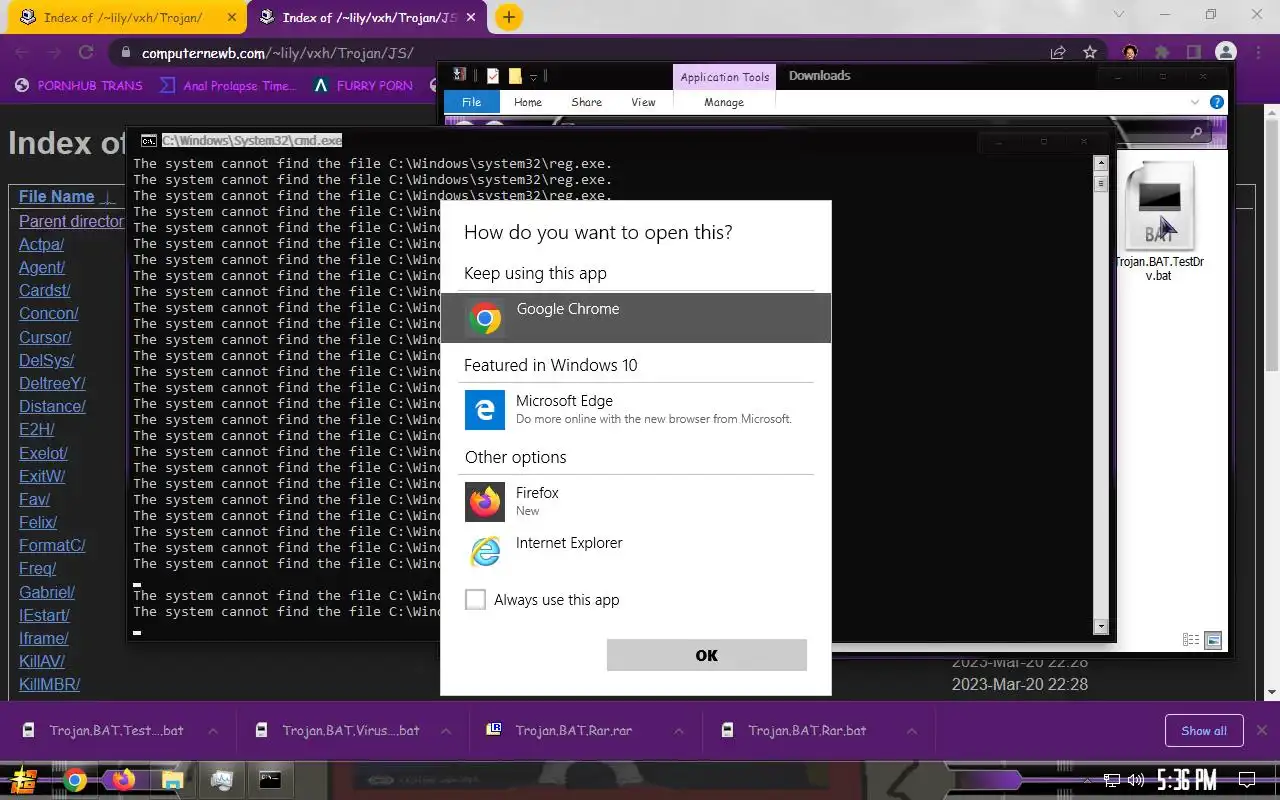Viewport: 1280px width, 800px height.
Task: Open the network icon in the tray
Action: pyautogui.click(x=1113, y=780)
